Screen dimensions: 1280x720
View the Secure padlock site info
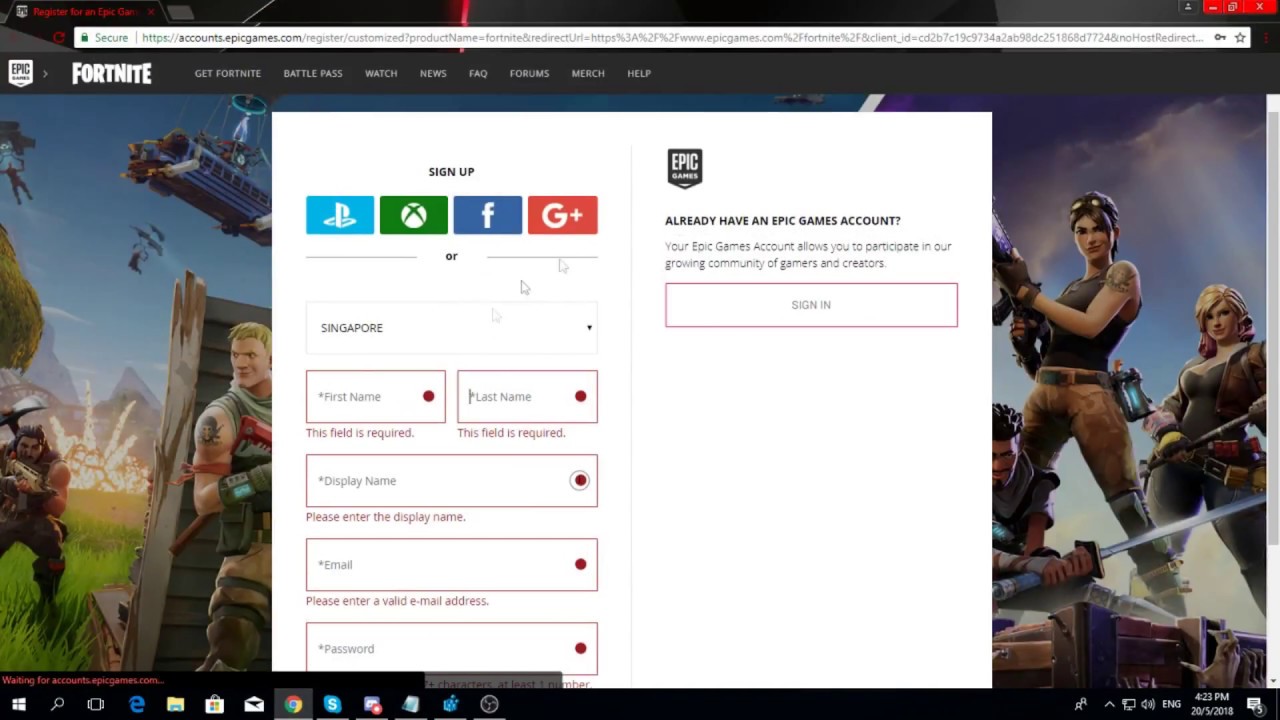tap(104, 38)
